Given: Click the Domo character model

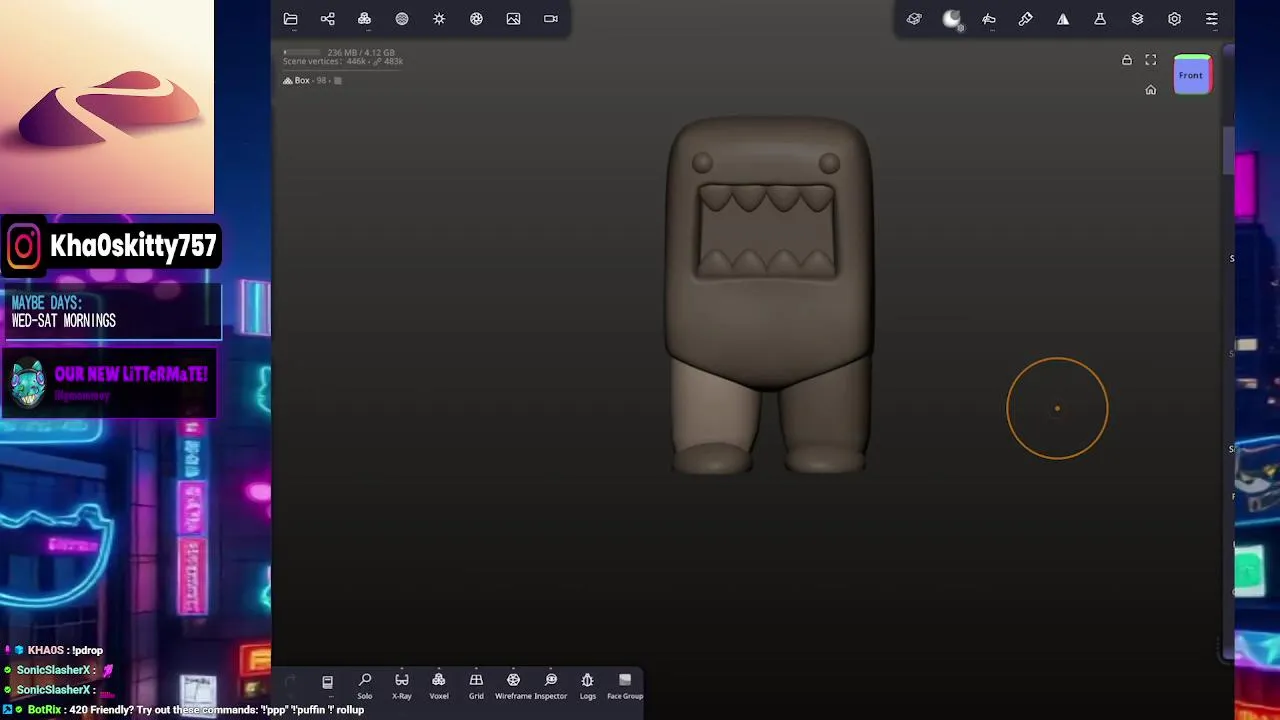Looking at the screenshot, I should [769, 295].
